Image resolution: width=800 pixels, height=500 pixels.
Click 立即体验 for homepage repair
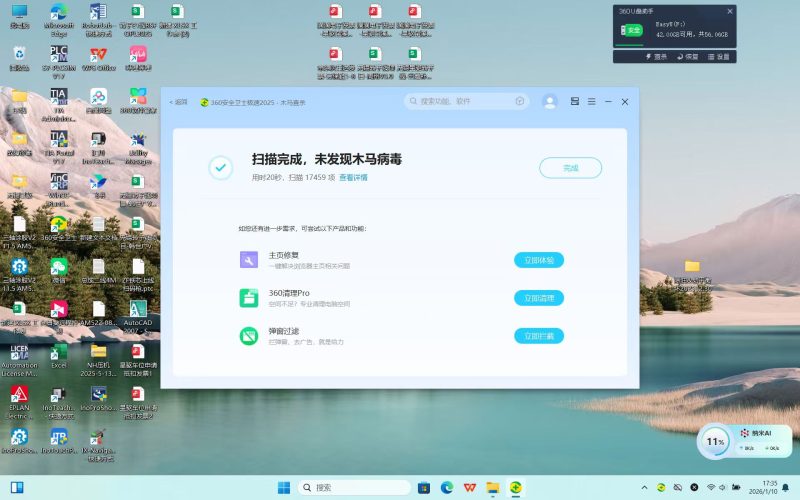coord(539,260)
